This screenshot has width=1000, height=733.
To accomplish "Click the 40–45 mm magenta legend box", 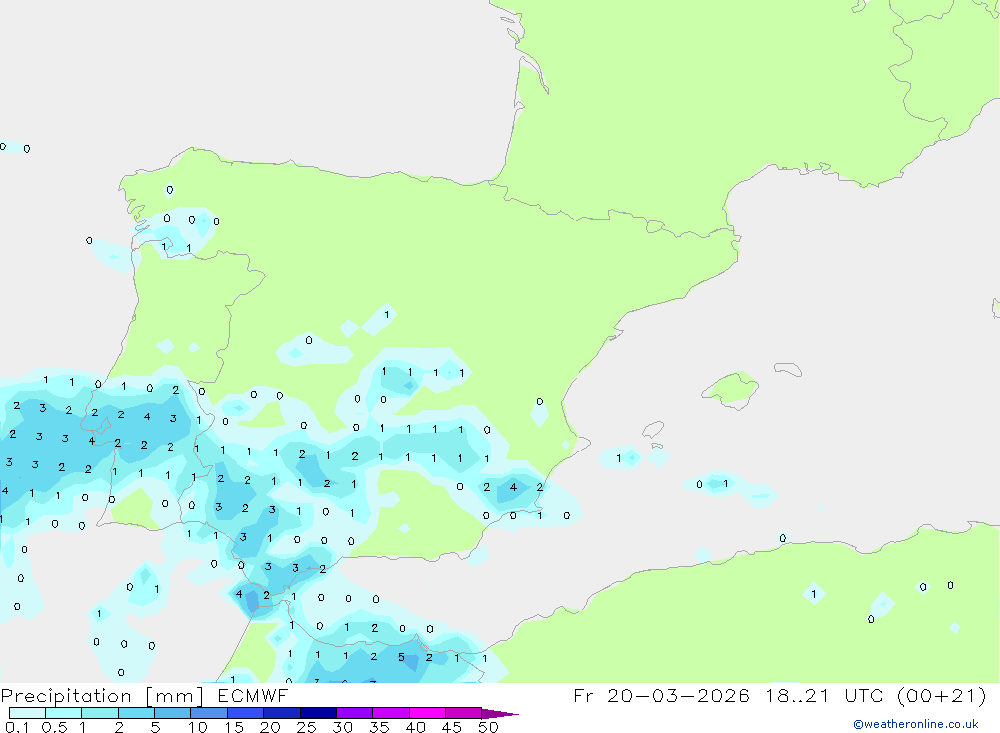I will pos(427,713).
